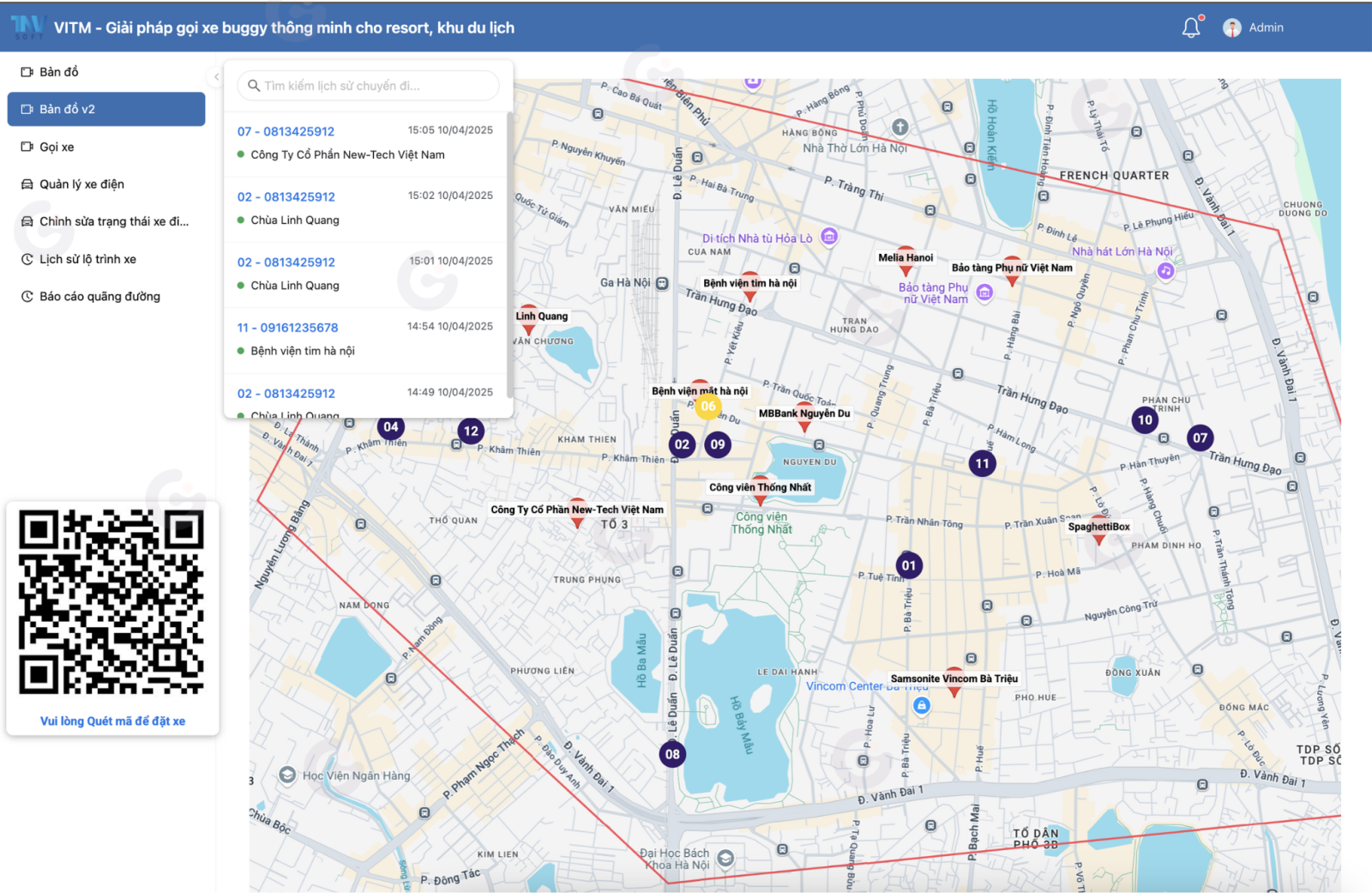
Task: Select buggy marker 08 on map
Action: click(x=672, y=754)
